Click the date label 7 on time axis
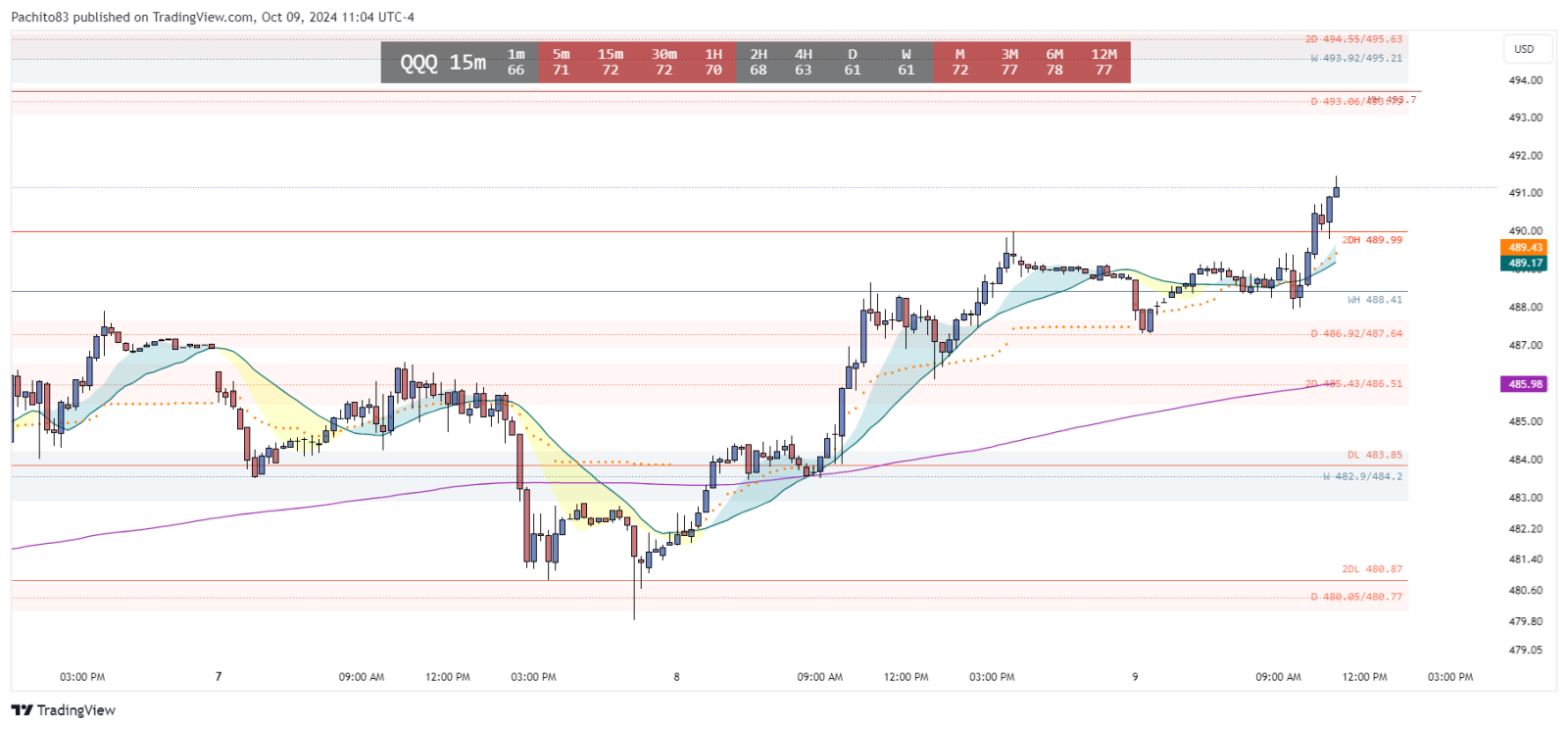 (219, 677)
